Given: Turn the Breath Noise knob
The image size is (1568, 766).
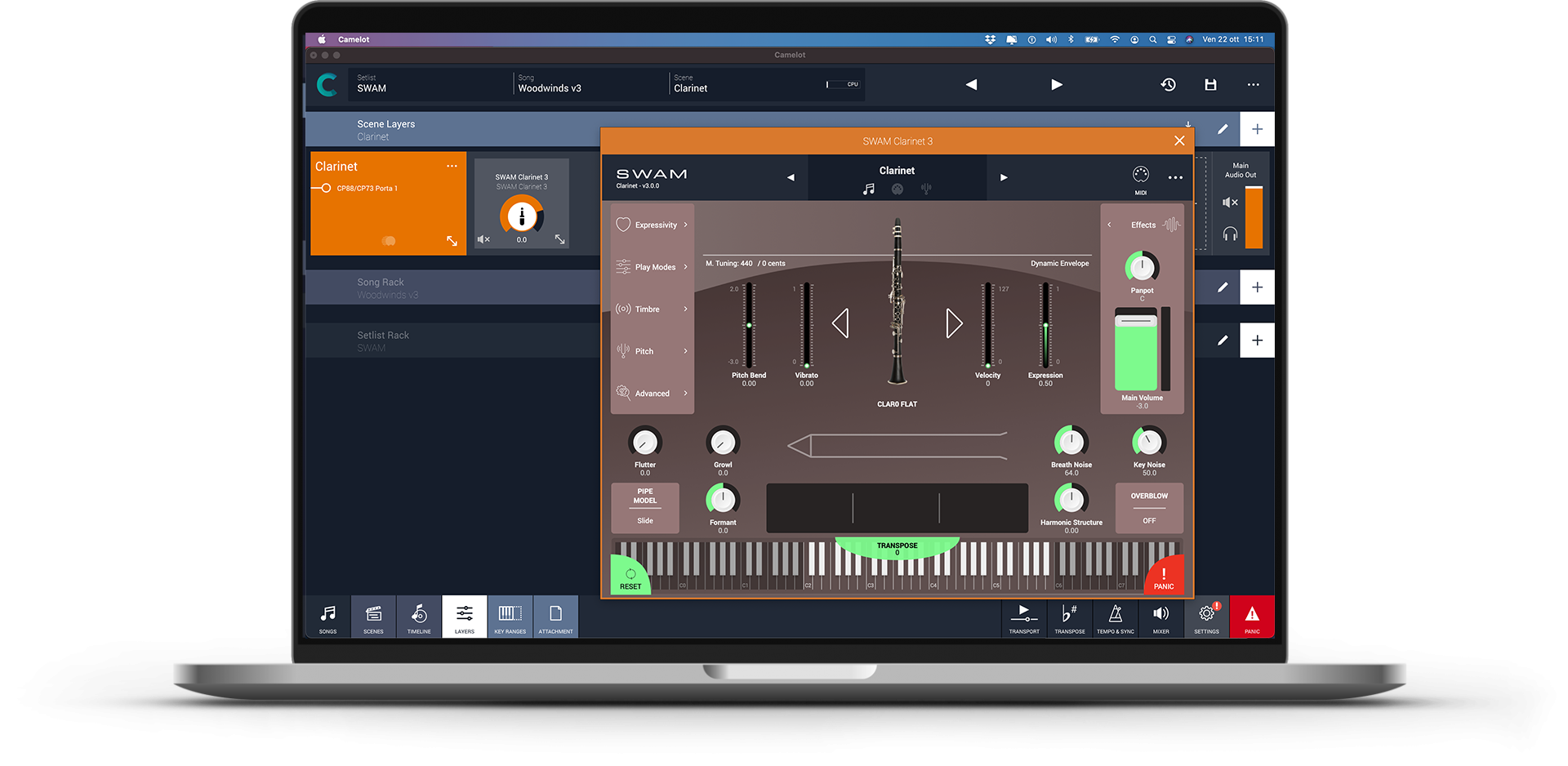Looking at the screenshot, I should tap(1071, 442).
